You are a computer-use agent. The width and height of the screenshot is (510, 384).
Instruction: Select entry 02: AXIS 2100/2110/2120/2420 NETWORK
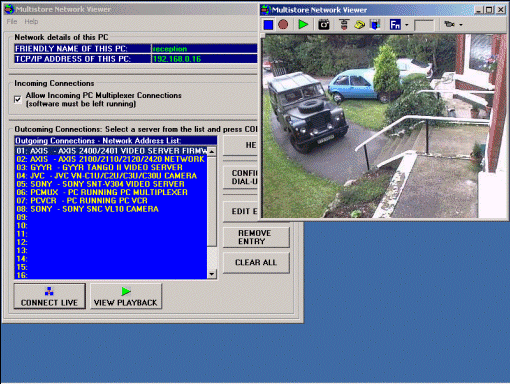(x=111, y=159)
